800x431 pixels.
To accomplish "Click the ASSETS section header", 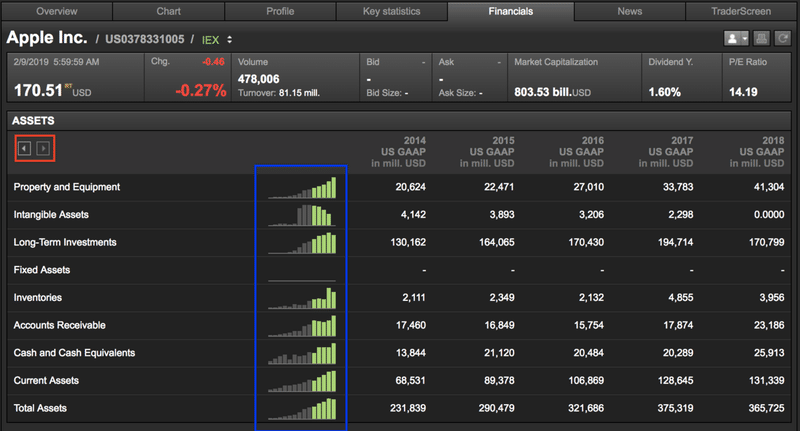I will (x=33, y=120).
